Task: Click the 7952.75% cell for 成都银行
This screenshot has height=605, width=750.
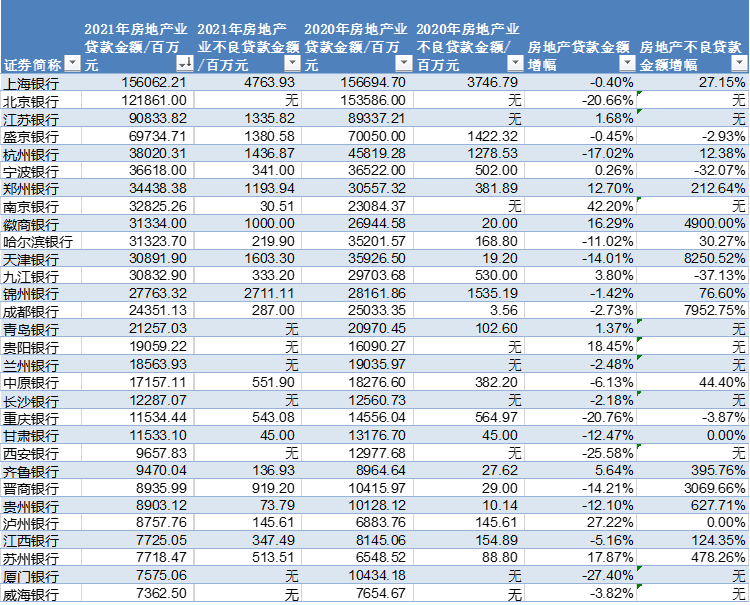Action: click(x=692, y=310)
